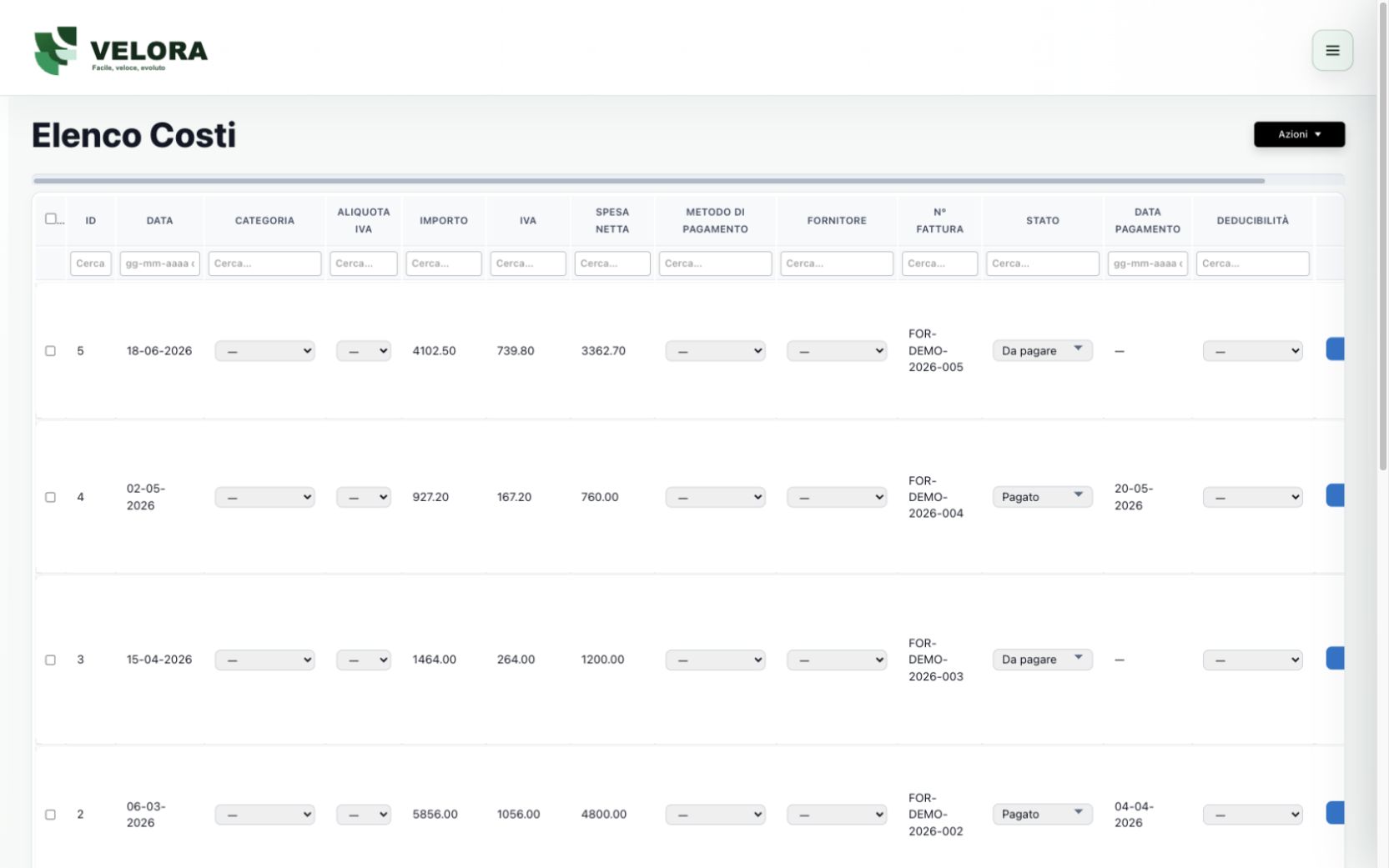Click the blue action button in row 3
This screenshot has height=868, width=1389.
[x=1335, y=658]
